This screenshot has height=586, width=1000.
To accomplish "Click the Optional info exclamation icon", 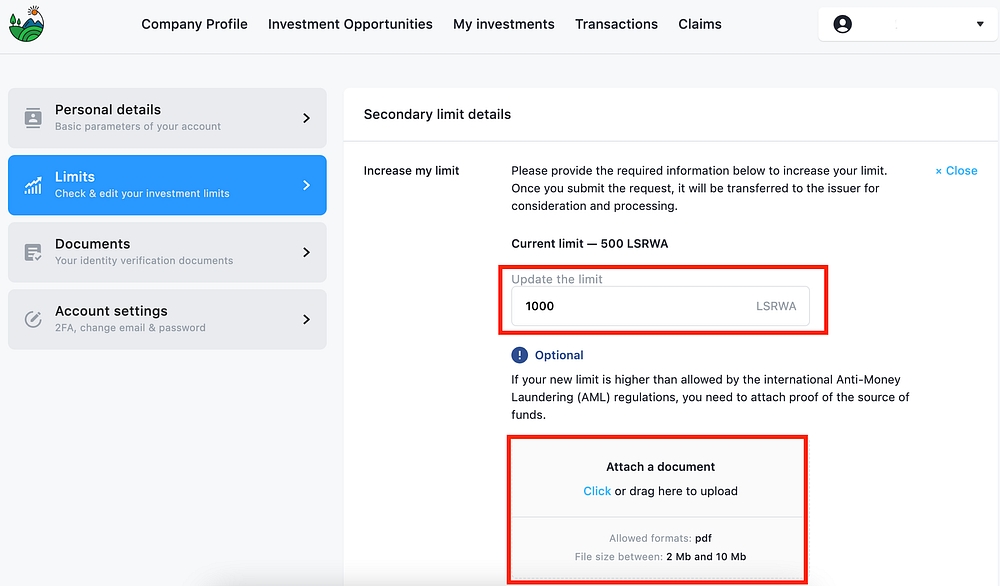I will click(519, 355).
